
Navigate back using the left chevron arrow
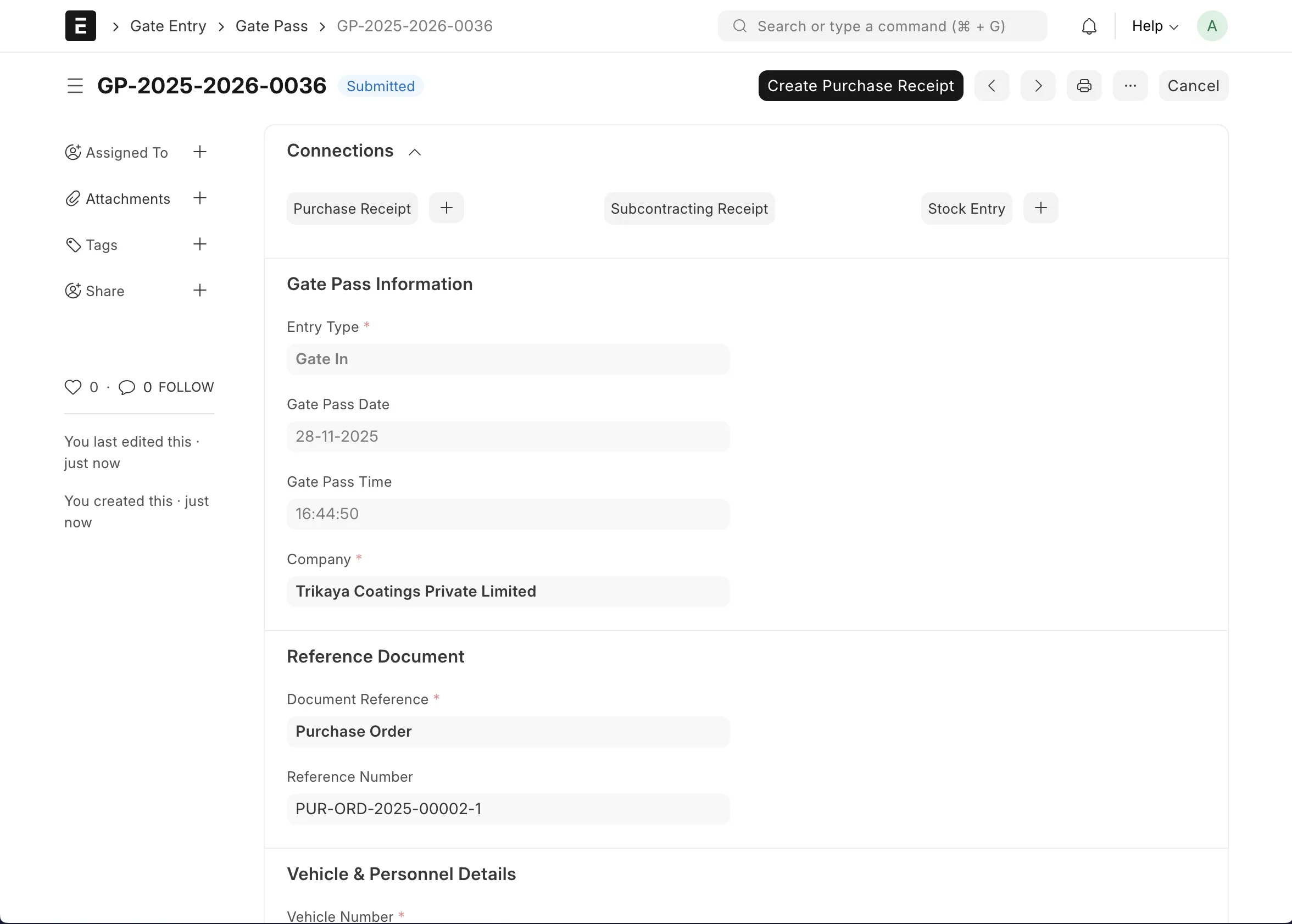(x=992, y=85)
